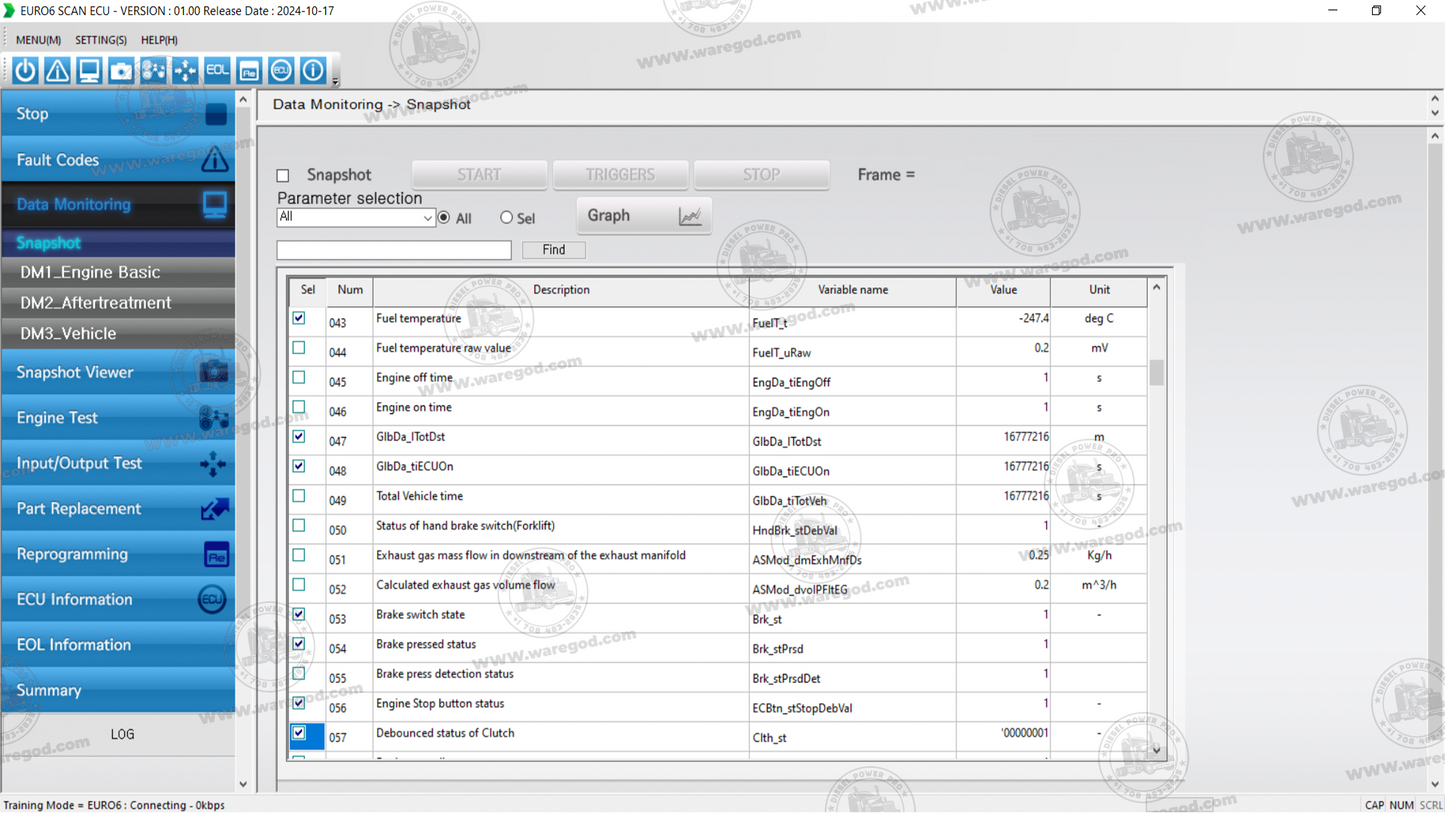
Task: Open EOL Information via the EOL toolbar icon
Action: click(217, 70)
